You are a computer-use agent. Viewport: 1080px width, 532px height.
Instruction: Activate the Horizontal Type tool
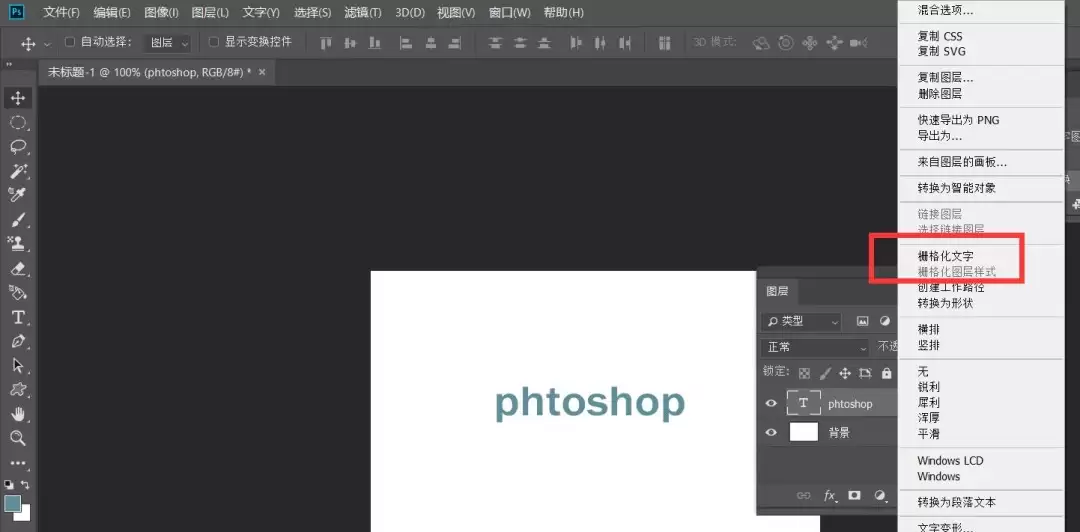click(18, 317)
